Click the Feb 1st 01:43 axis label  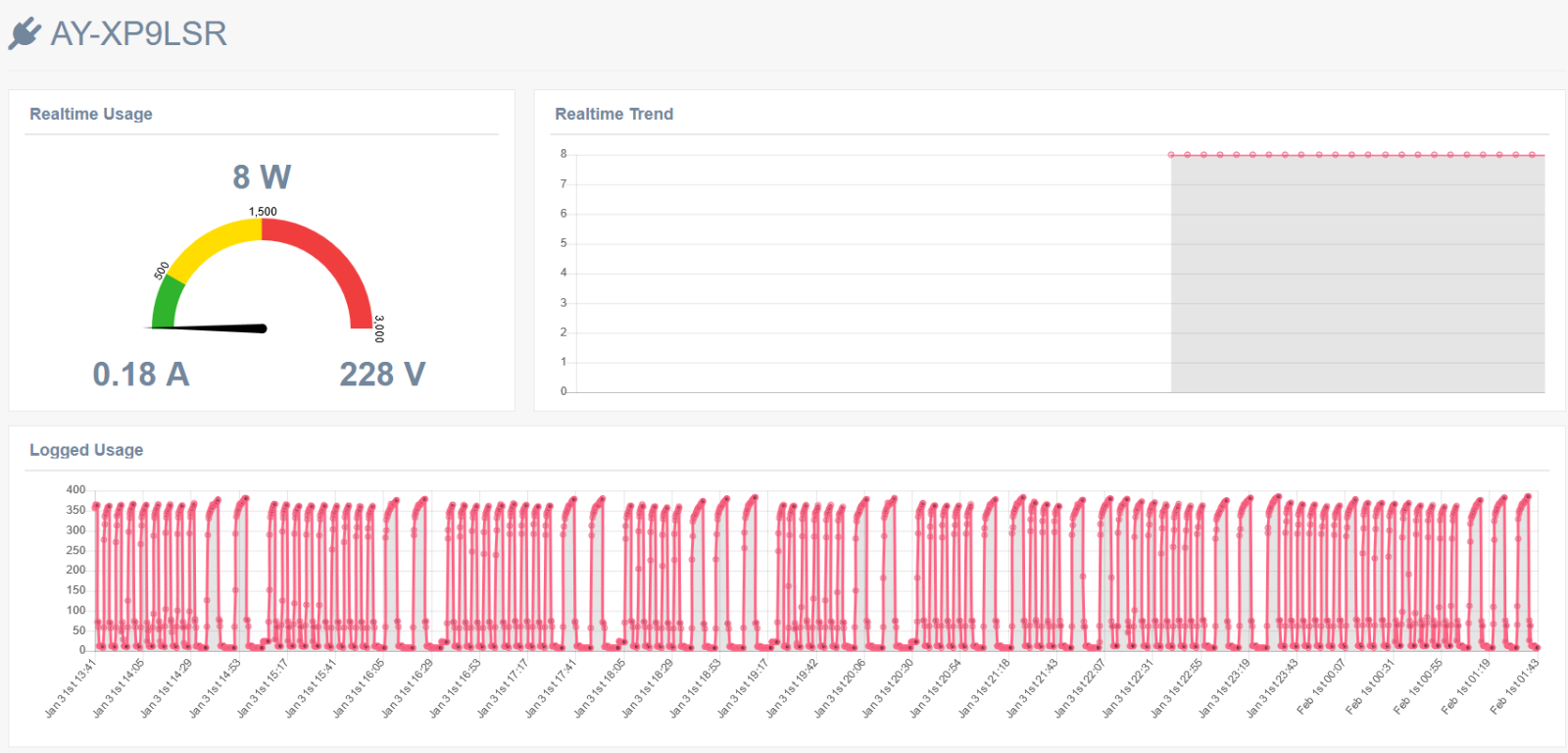click(1515, 686)
